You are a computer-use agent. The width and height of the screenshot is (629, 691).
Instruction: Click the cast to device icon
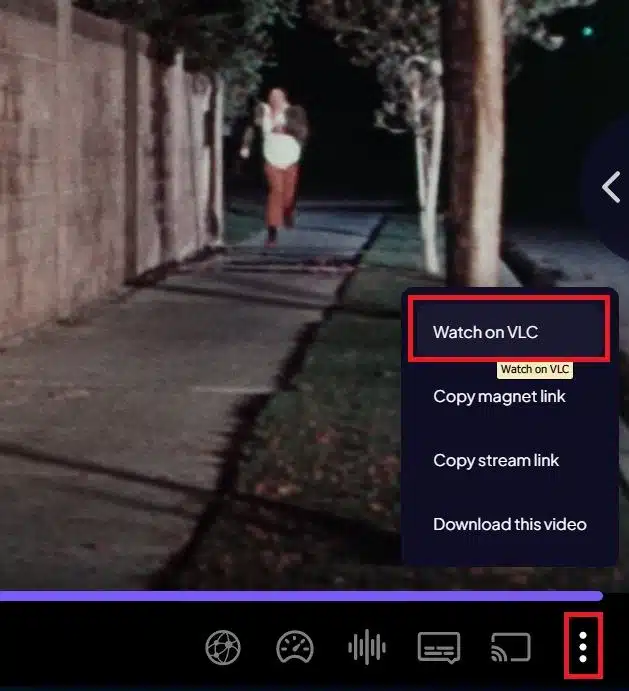(x=510, y=647)
